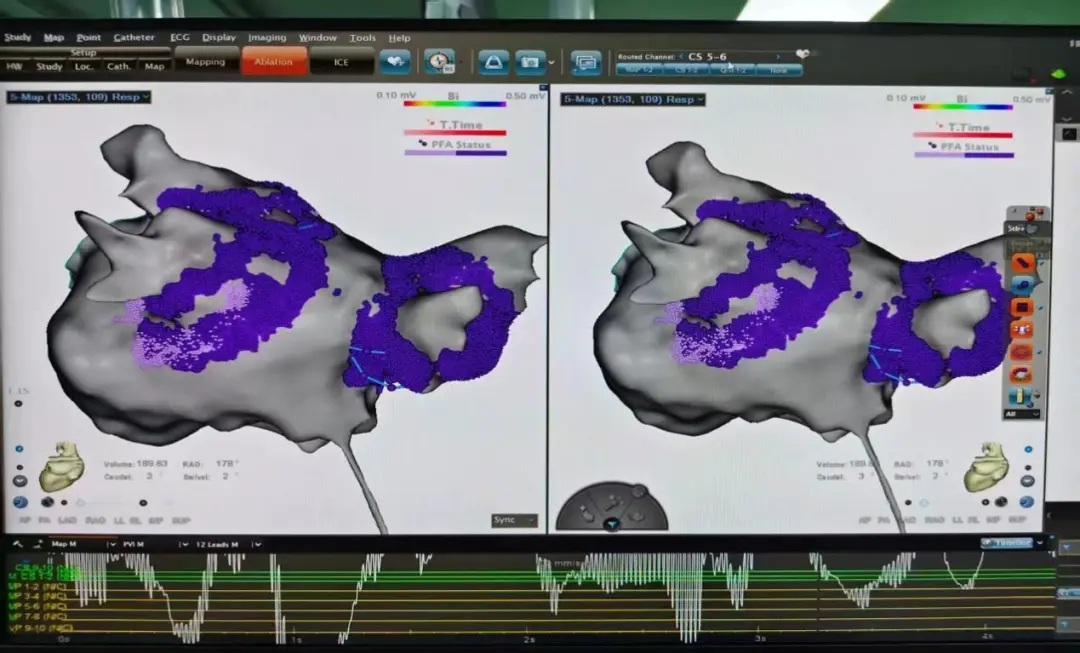Expand the All dropdown in side tool palette
The width and height of the screenshot is (1080, 653).
1024,413
